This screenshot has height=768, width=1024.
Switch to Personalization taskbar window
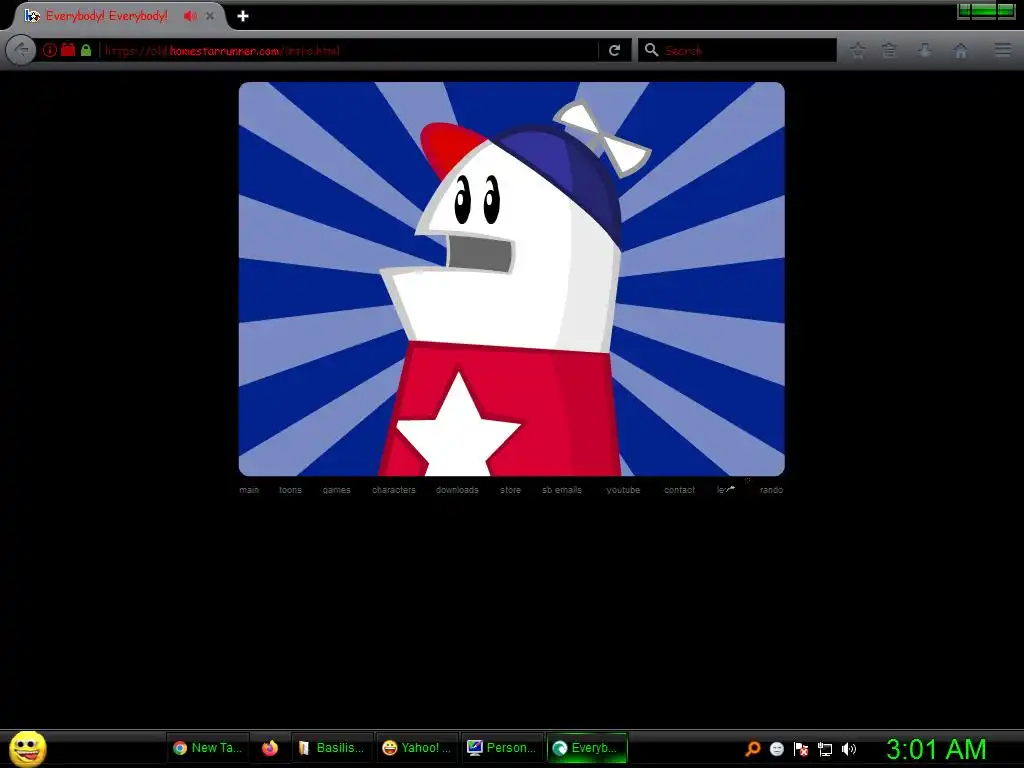click(502, 748)
